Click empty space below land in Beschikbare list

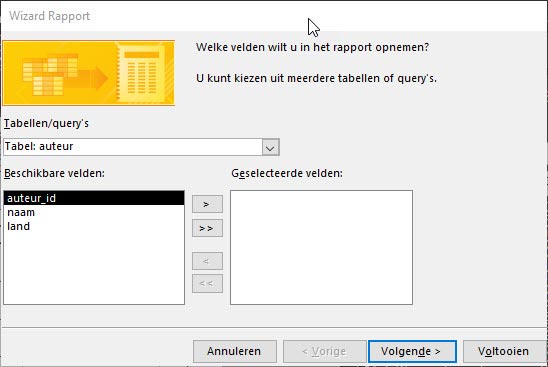pos(94,269)
